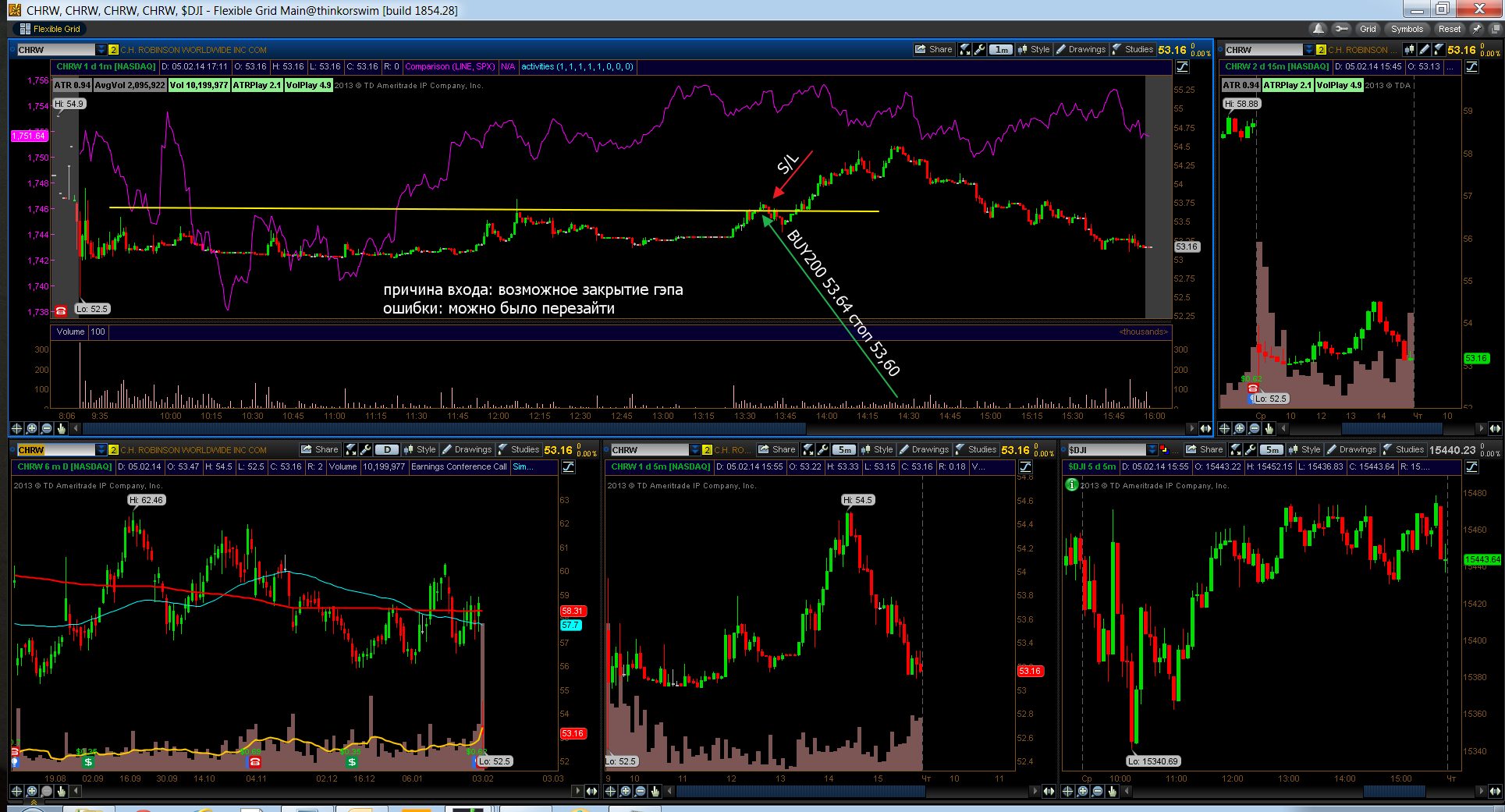
Task: Click the notification bell icon
Action: [x=1319, y=29]
